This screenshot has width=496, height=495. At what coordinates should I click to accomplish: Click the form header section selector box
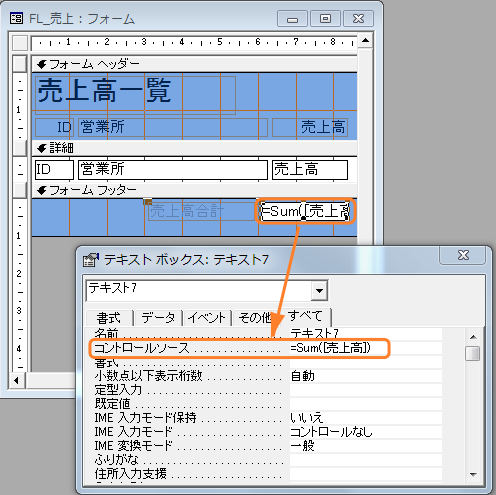(x=20, y=64)
